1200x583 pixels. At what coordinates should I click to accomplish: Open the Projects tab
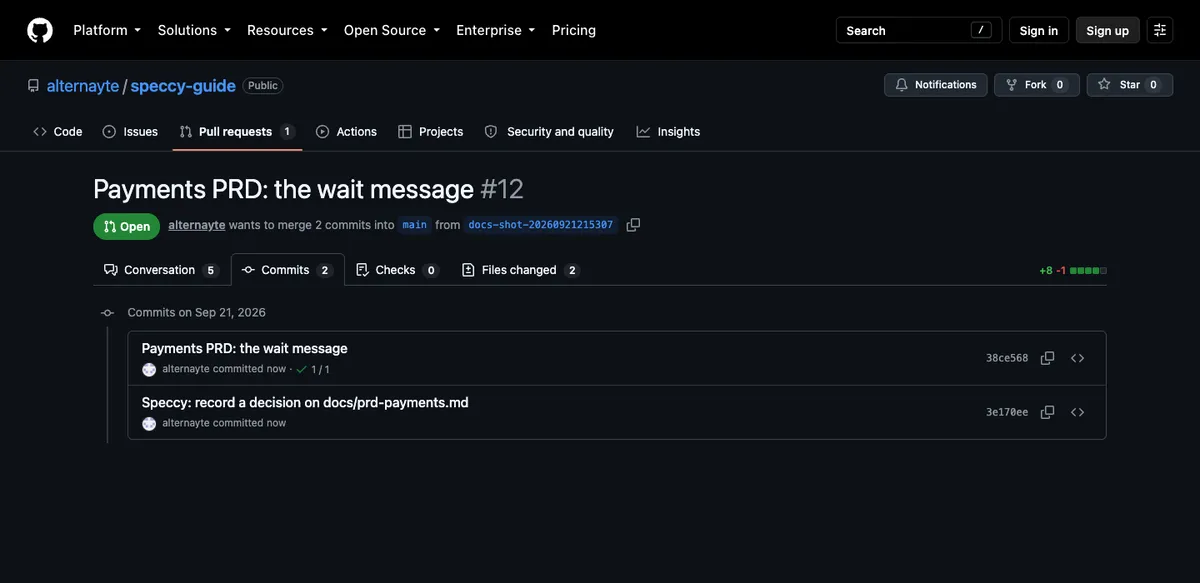click(x=431, y=131)
